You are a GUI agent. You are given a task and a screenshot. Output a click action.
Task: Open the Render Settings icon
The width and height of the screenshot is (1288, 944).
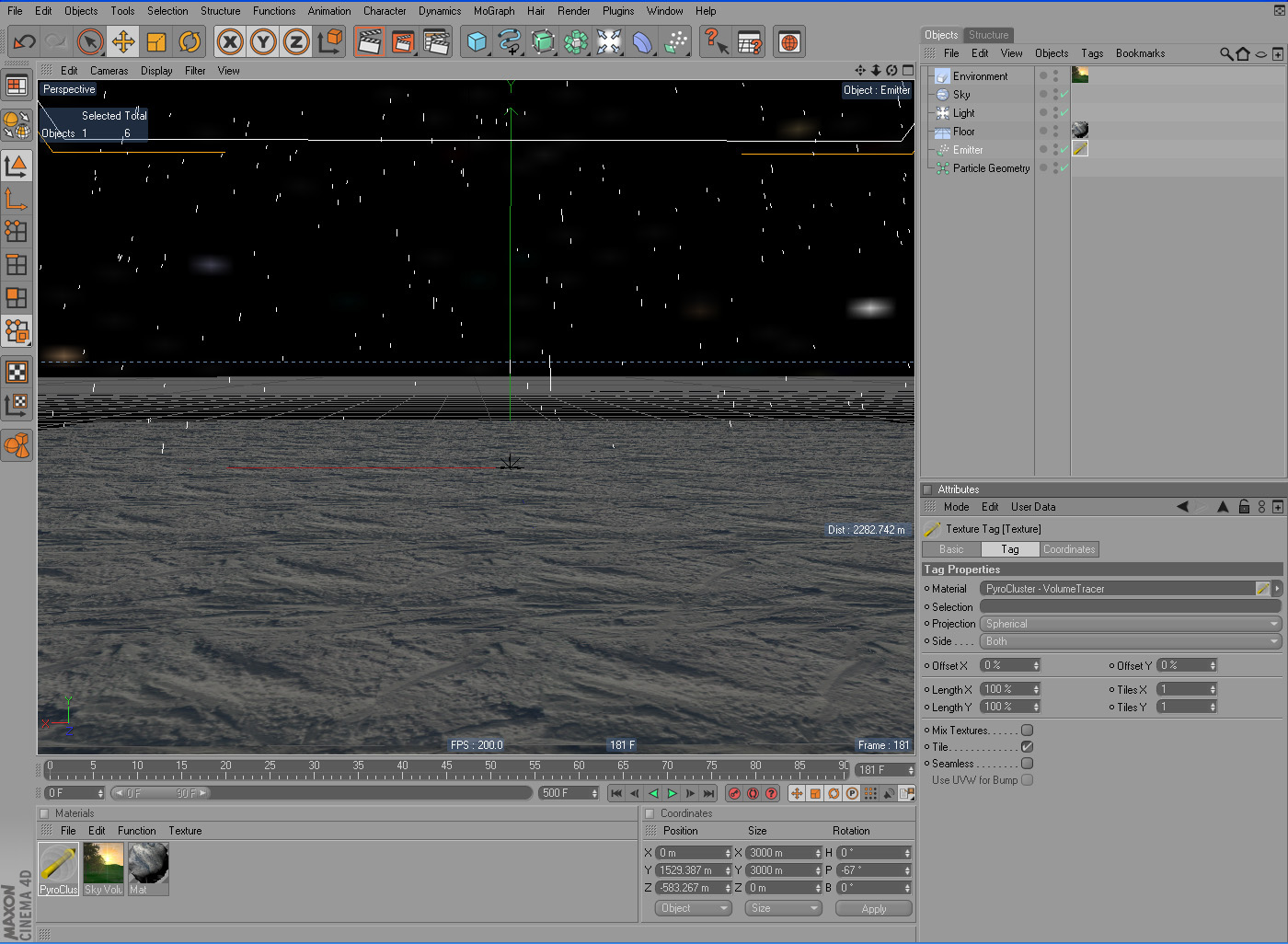click(435, 42)
